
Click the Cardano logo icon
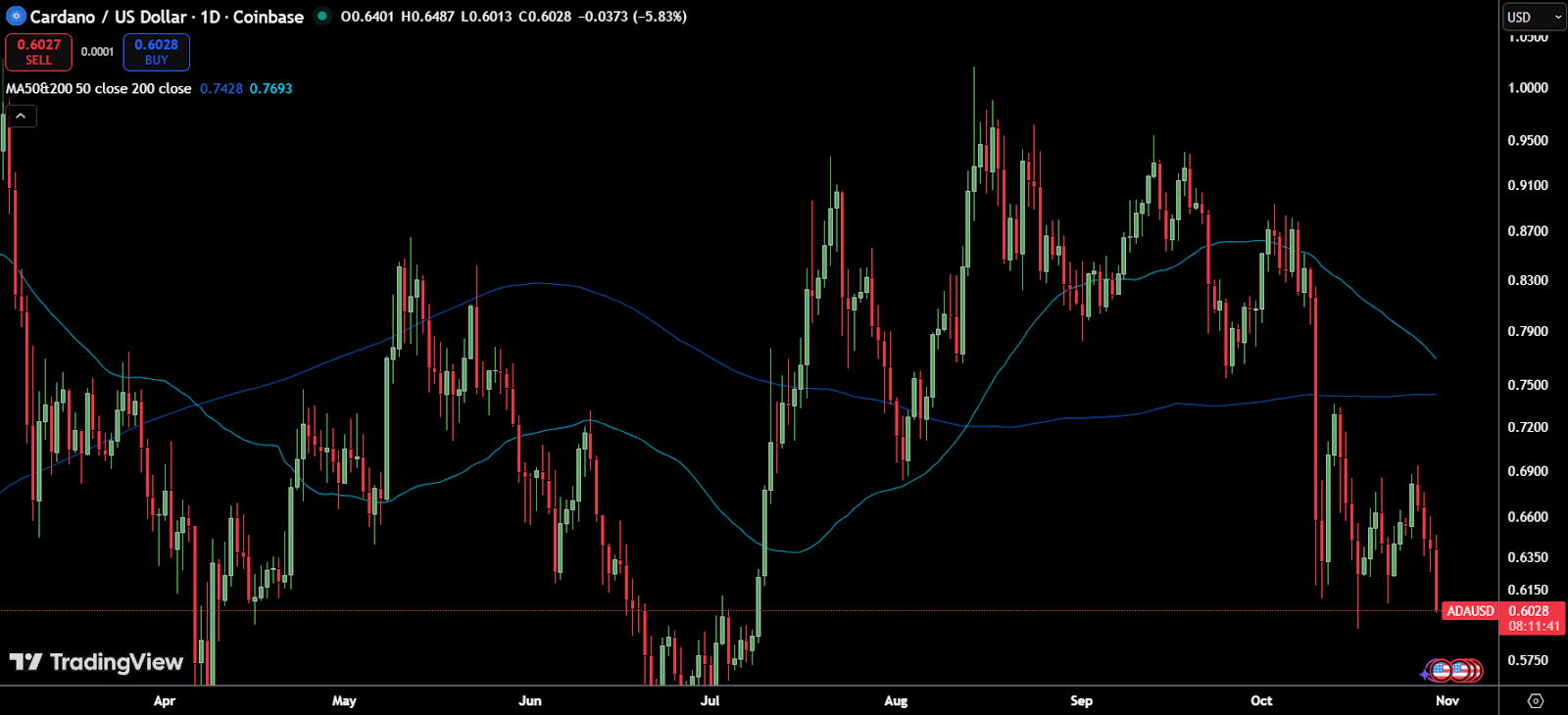15,17
